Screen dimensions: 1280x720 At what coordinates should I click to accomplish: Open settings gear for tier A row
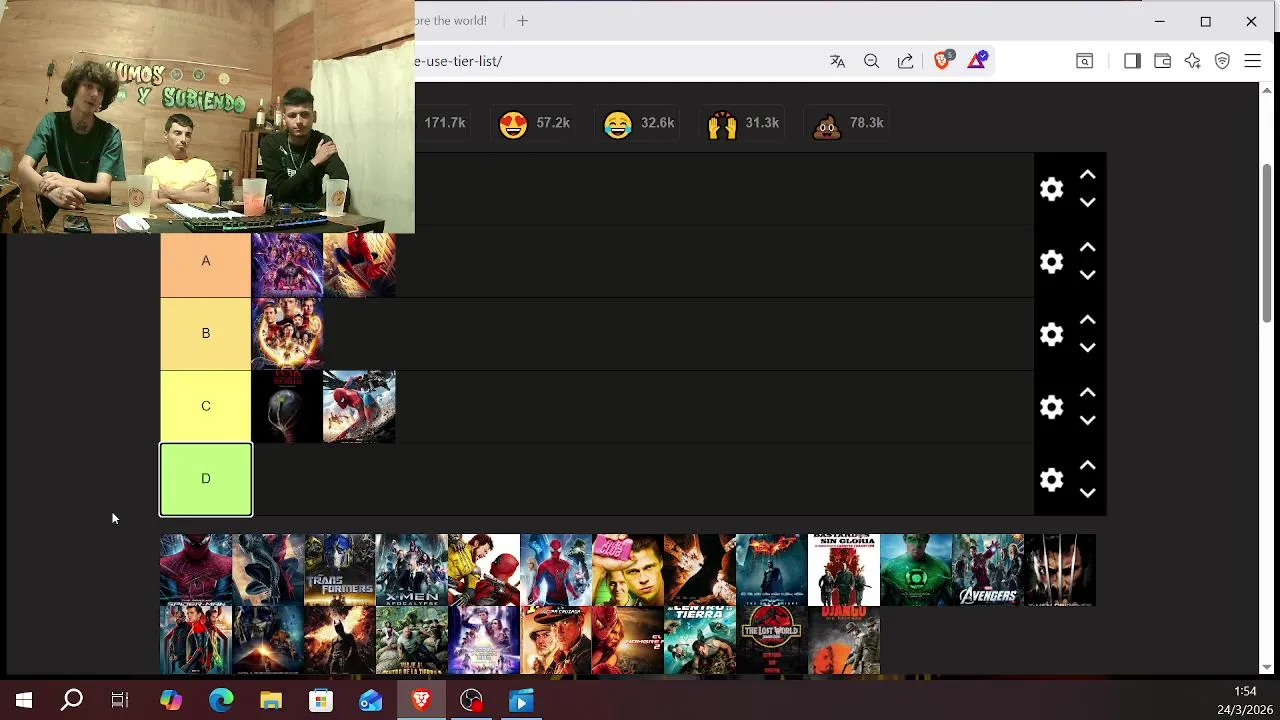1051,262
